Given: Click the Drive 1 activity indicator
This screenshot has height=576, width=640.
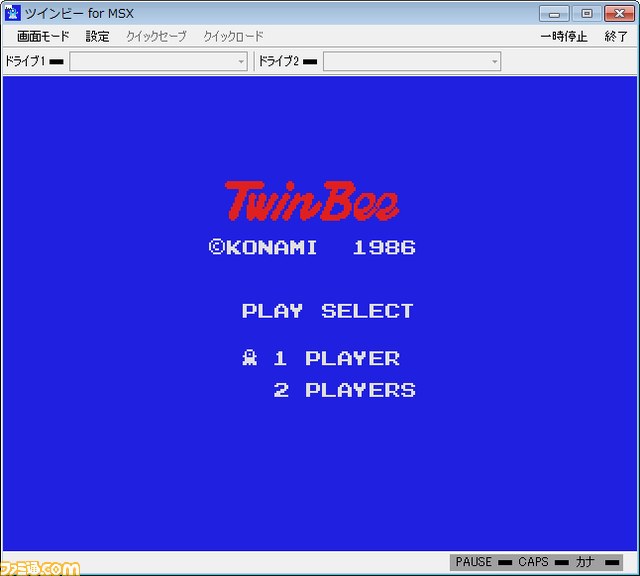Looking at the screenshot, I should click(56, 62).
